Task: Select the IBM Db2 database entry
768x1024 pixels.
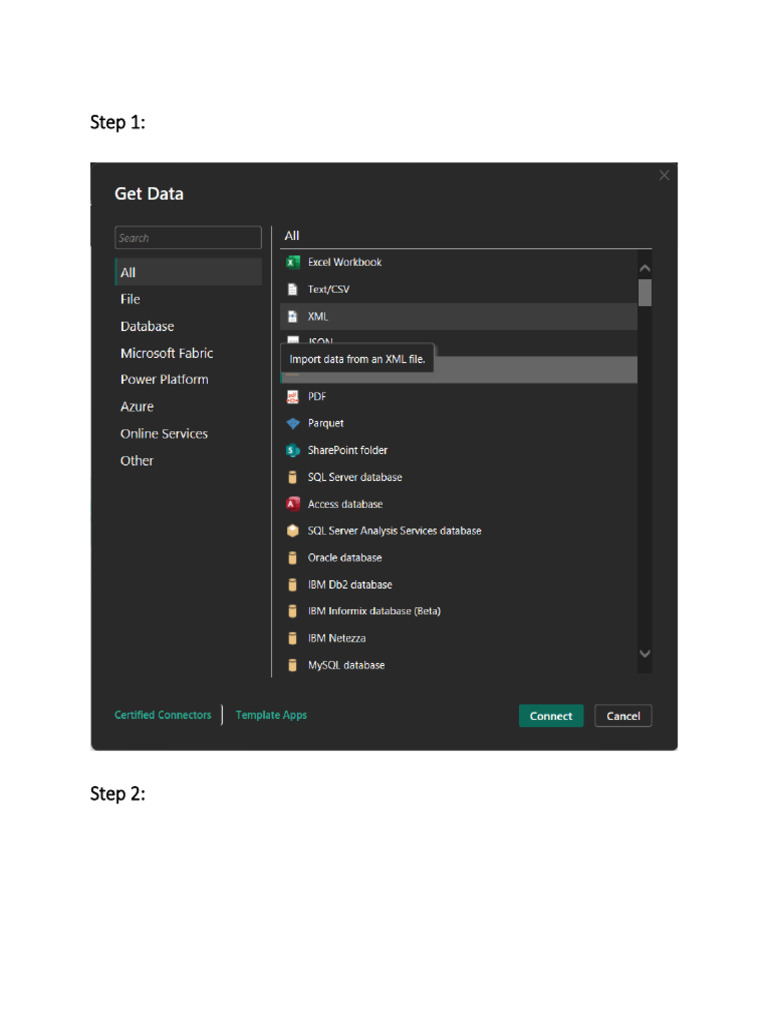Action: pyautogui.click(x=459, y=584)
